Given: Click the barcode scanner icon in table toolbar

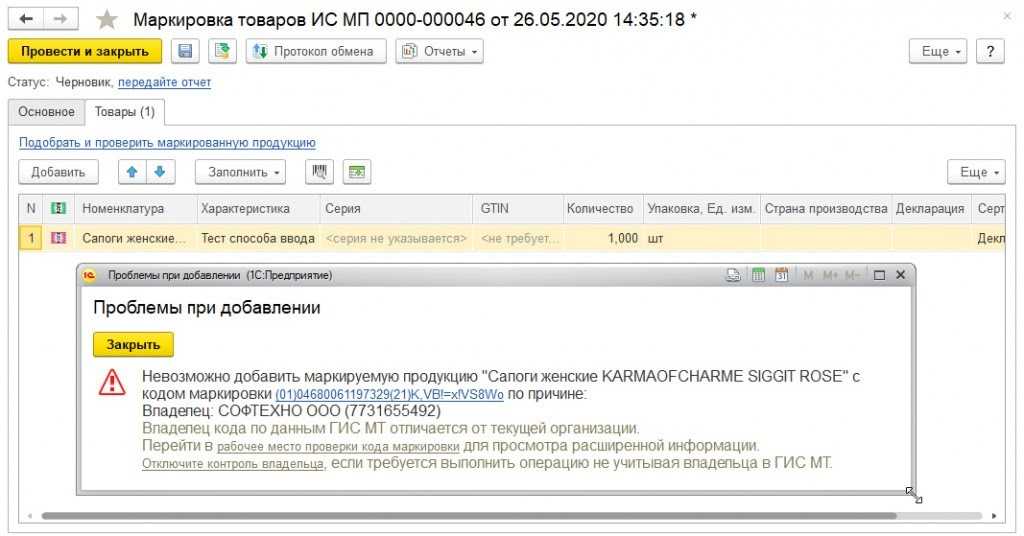Looking at the screenshot, I should coord(319,172).
